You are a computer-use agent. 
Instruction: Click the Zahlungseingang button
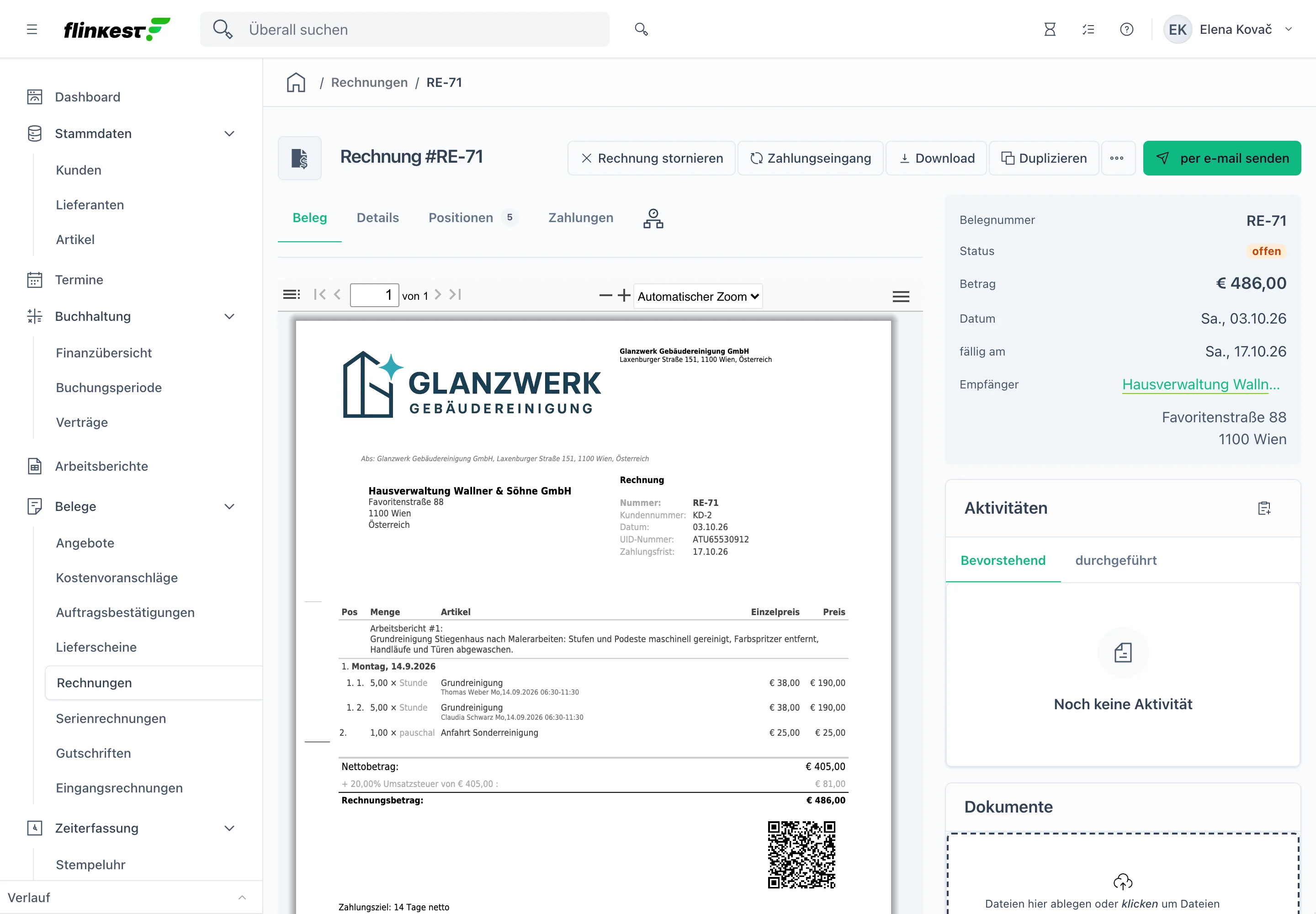[x=810, y=158]
